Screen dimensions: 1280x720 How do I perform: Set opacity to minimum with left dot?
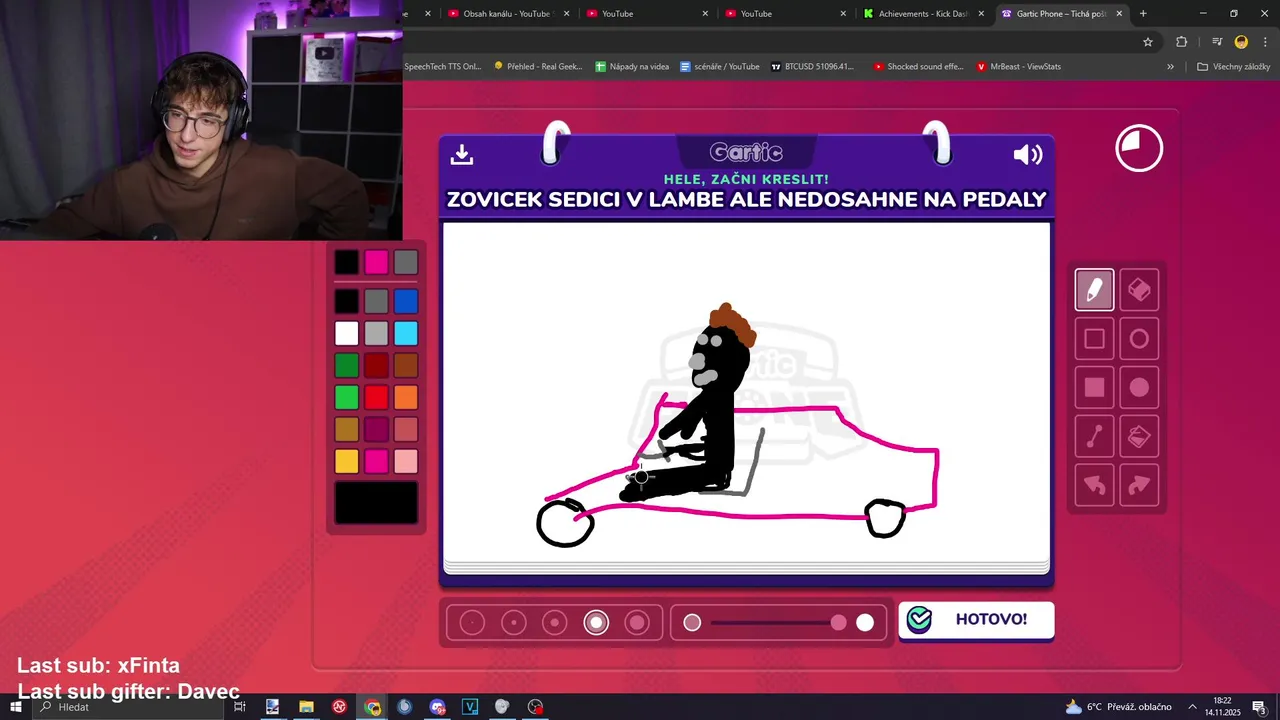pos(692,623)
